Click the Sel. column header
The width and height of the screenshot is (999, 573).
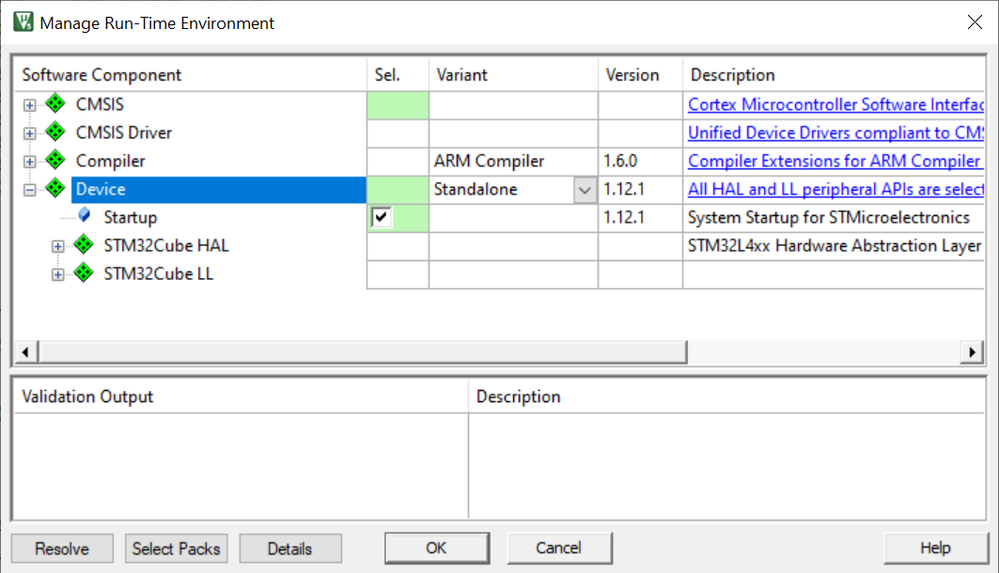point(398,75)
